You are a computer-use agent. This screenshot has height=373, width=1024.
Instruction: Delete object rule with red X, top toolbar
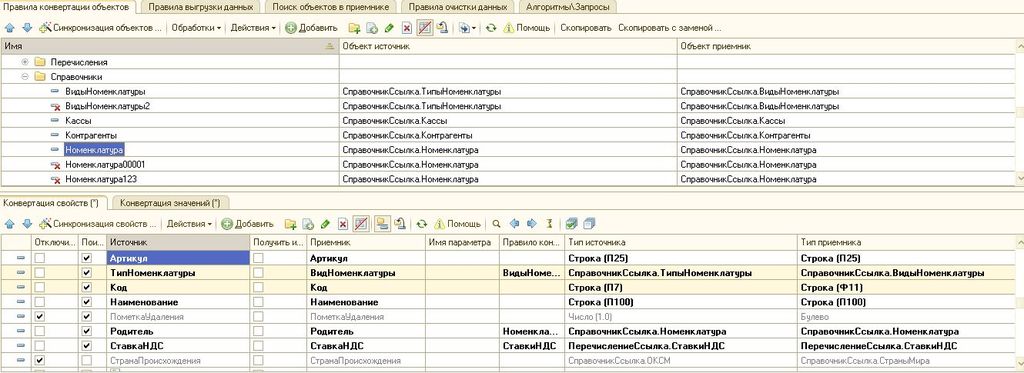[x=406, y=28]
